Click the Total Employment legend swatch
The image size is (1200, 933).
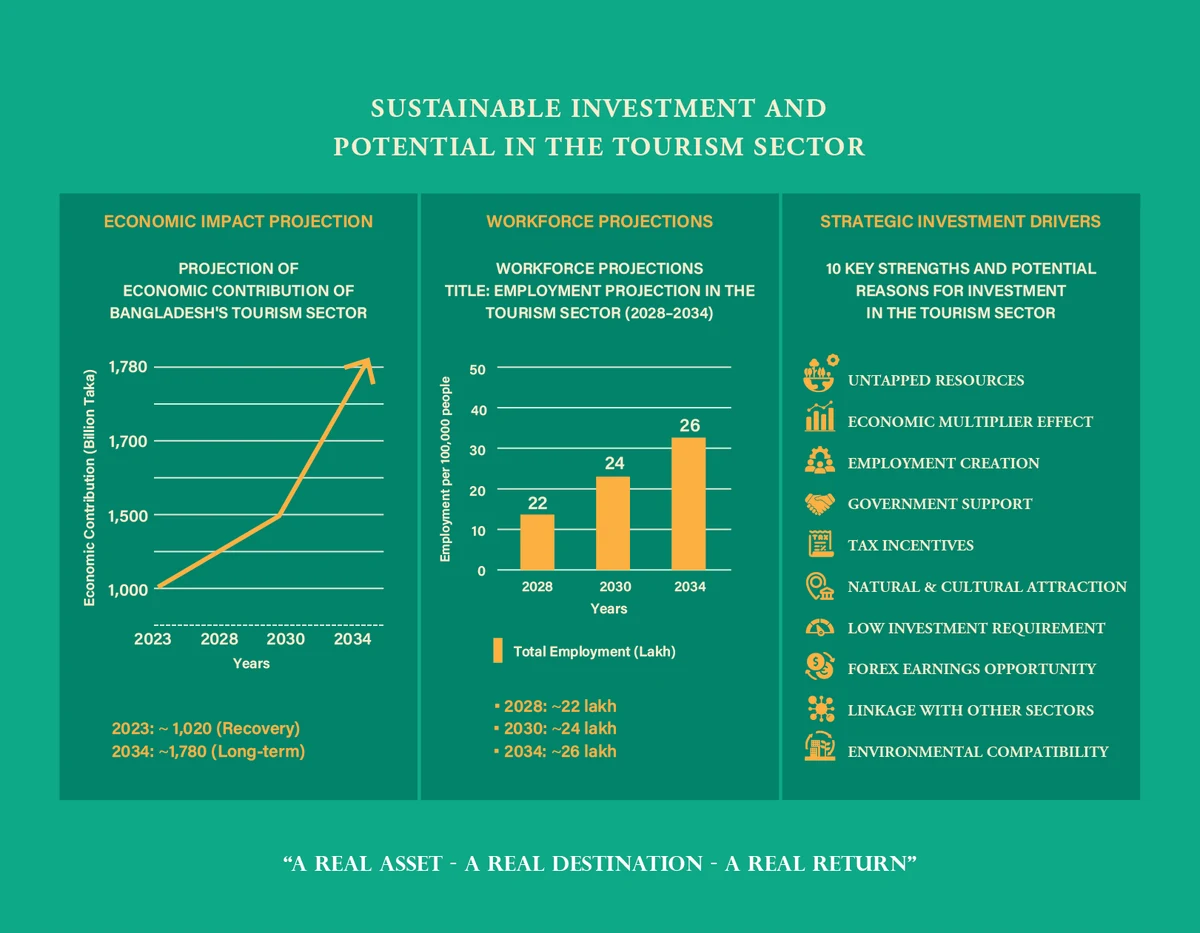[497, 651]
